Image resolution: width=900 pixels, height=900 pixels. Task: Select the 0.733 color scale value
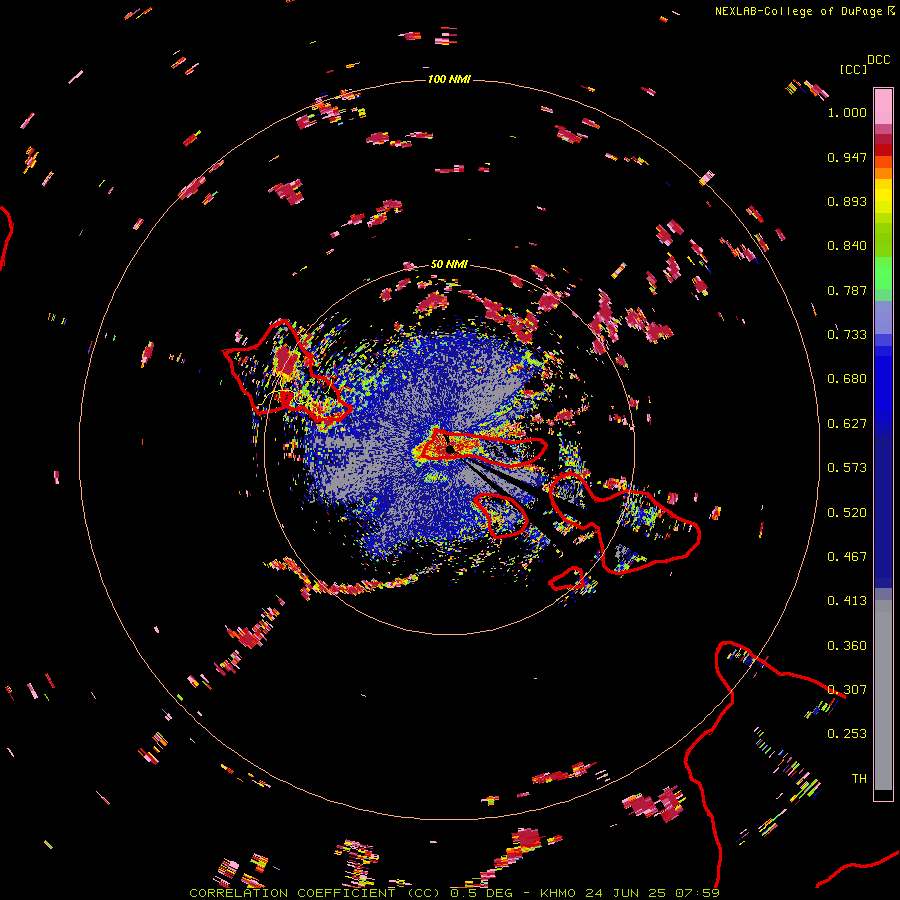[x=847, y=335]
